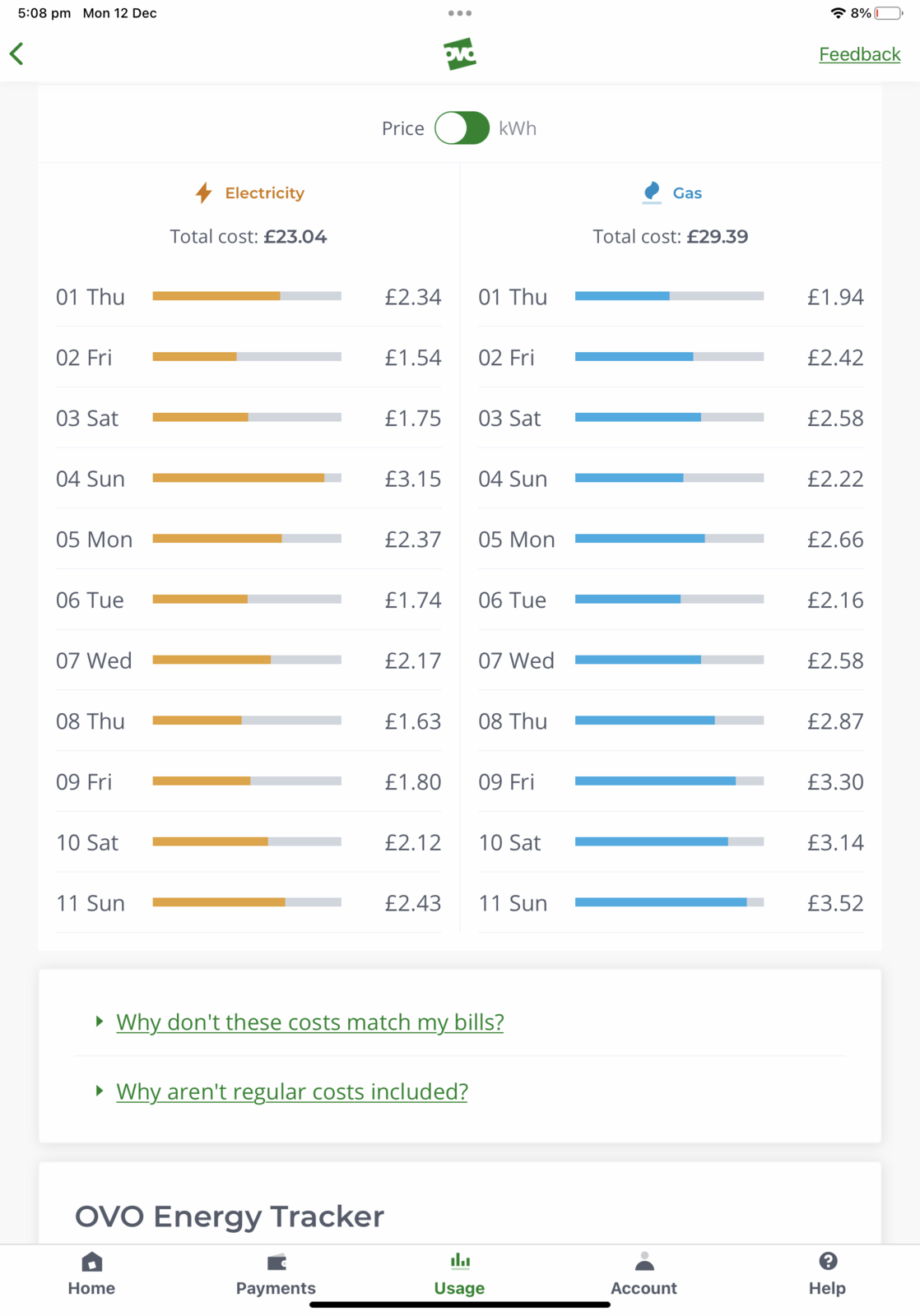Tap the 11 Sun gas cost row
The height and width of the screenshot is (1316, 920).
click(x=671, y=903)
